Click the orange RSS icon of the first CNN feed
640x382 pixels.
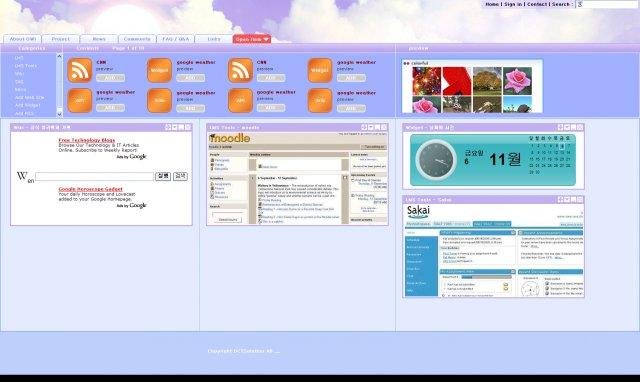pyautogui.click(x=79, y=70)
